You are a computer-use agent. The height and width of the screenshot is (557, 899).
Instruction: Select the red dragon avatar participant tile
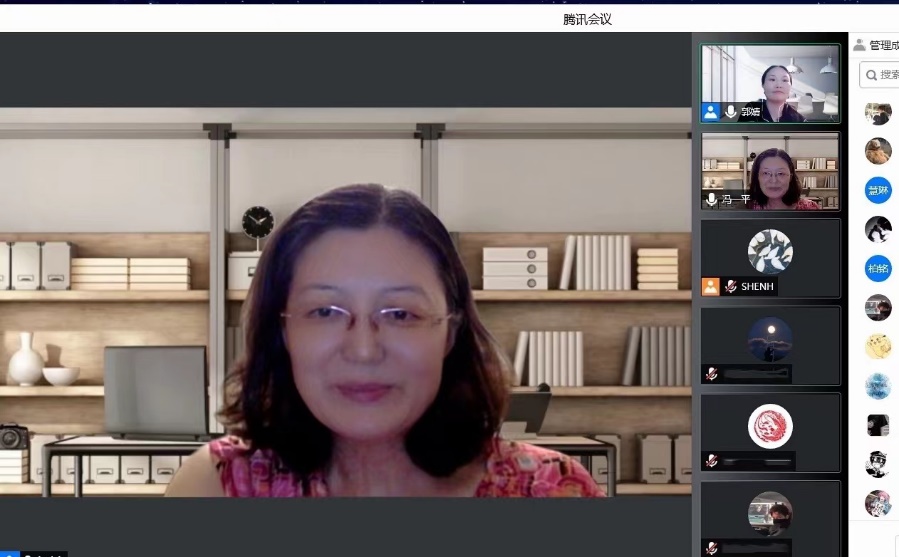click(770, 430)
